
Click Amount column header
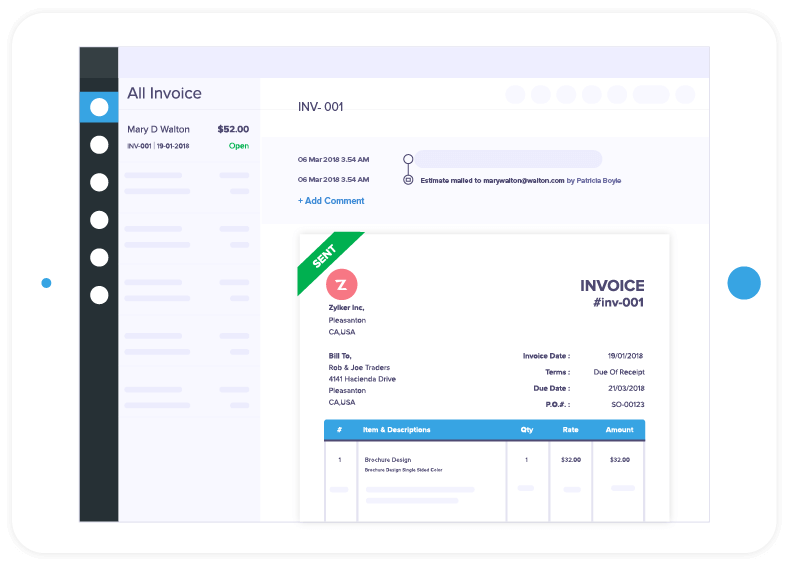(619, 430)
